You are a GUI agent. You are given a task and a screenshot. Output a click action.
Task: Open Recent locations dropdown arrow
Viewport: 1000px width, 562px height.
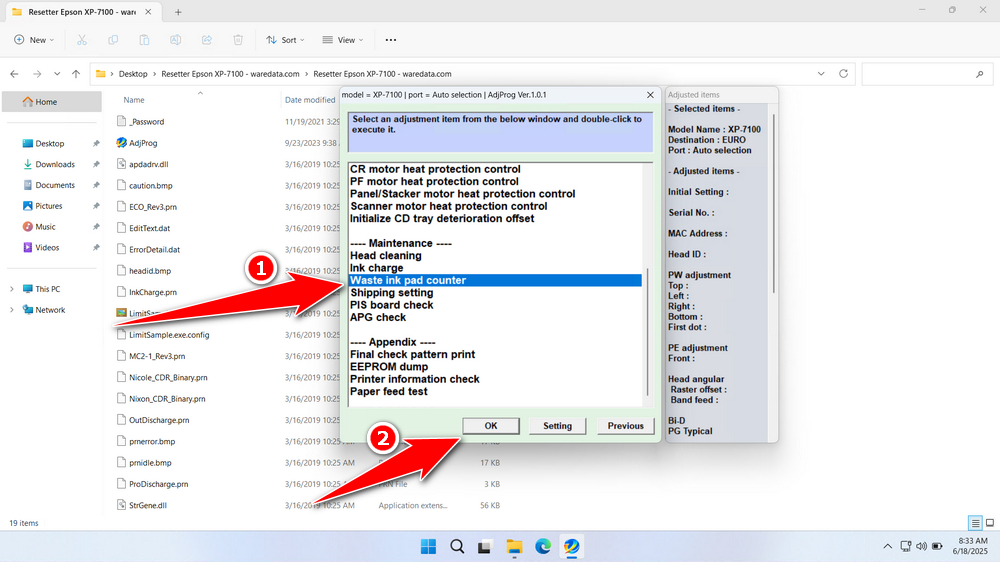57,74
